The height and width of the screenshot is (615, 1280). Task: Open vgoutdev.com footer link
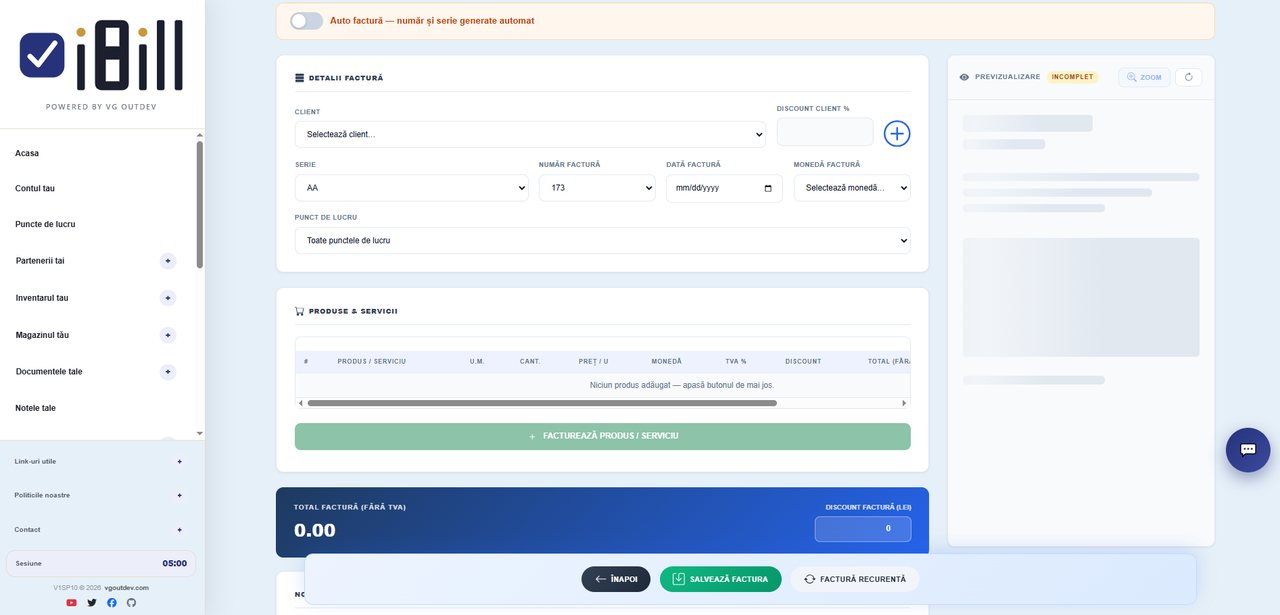point(126,587)
